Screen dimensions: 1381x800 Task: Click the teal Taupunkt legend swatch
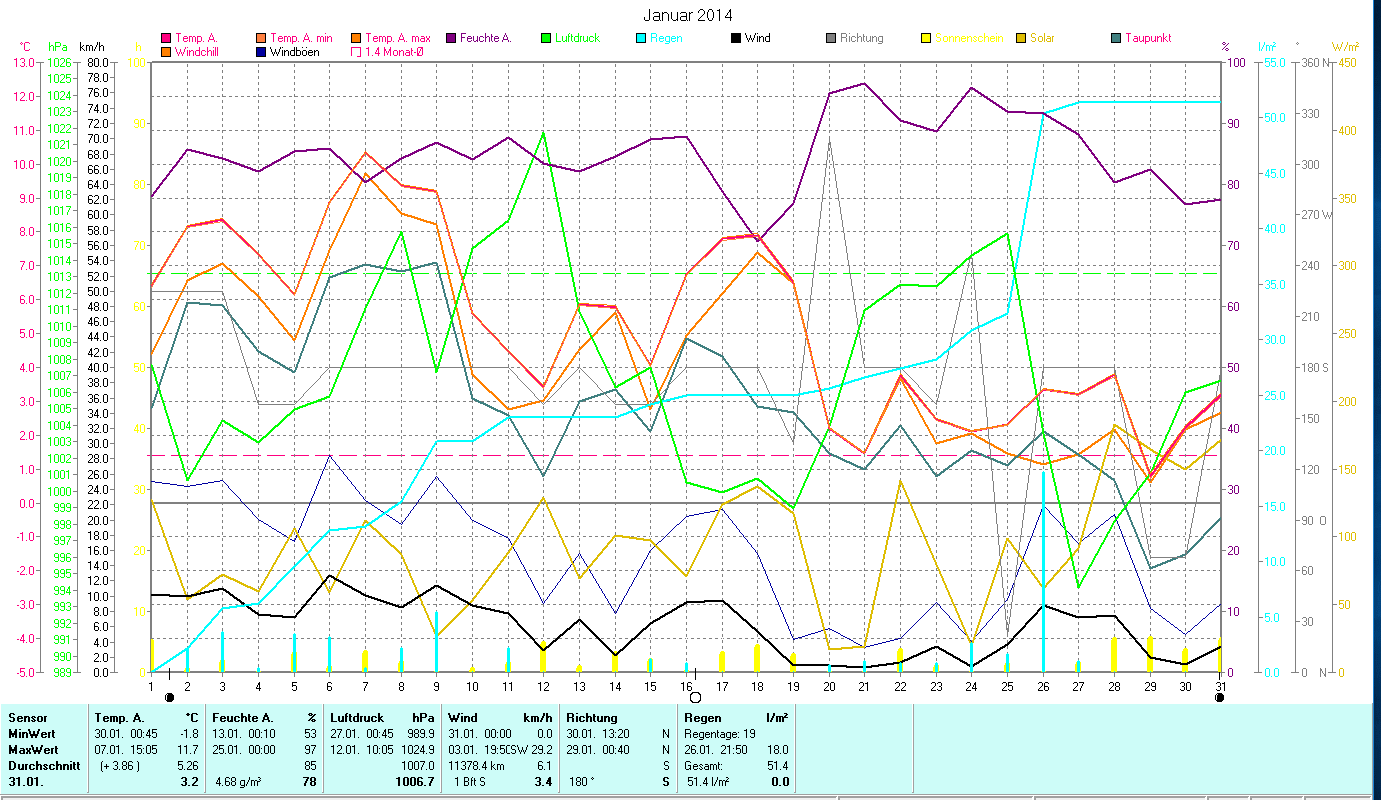click(1116, 38)
